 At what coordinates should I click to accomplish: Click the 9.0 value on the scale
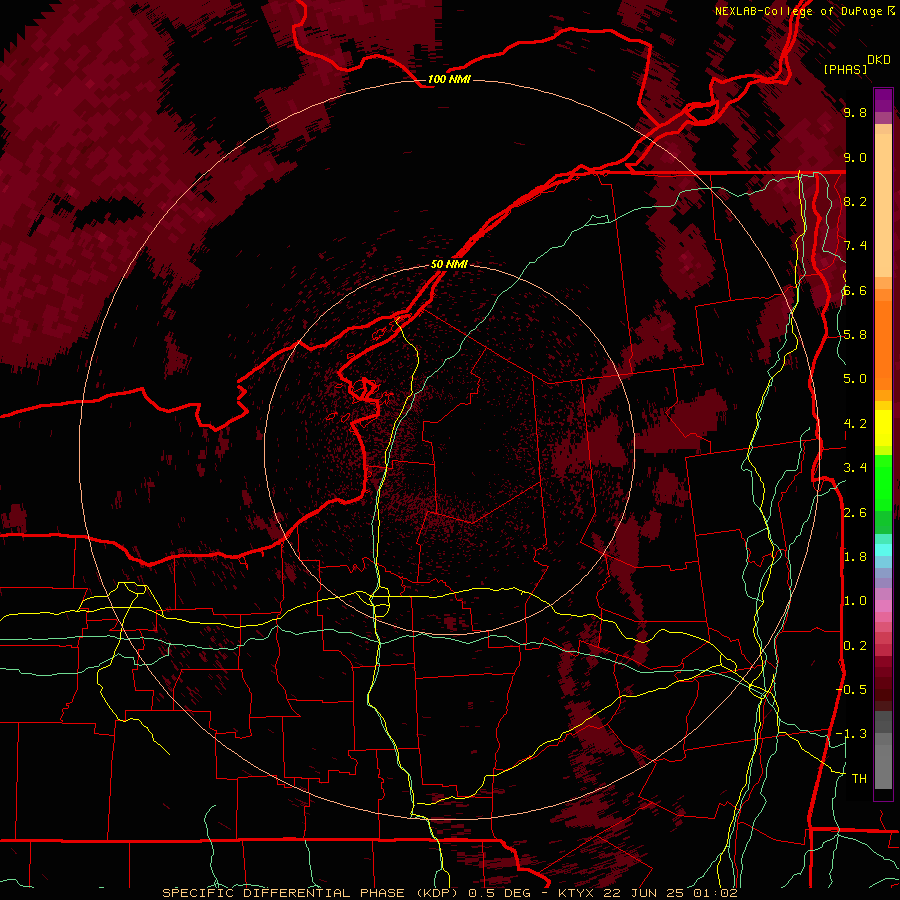pyautogui.click(x=855, y=157)
